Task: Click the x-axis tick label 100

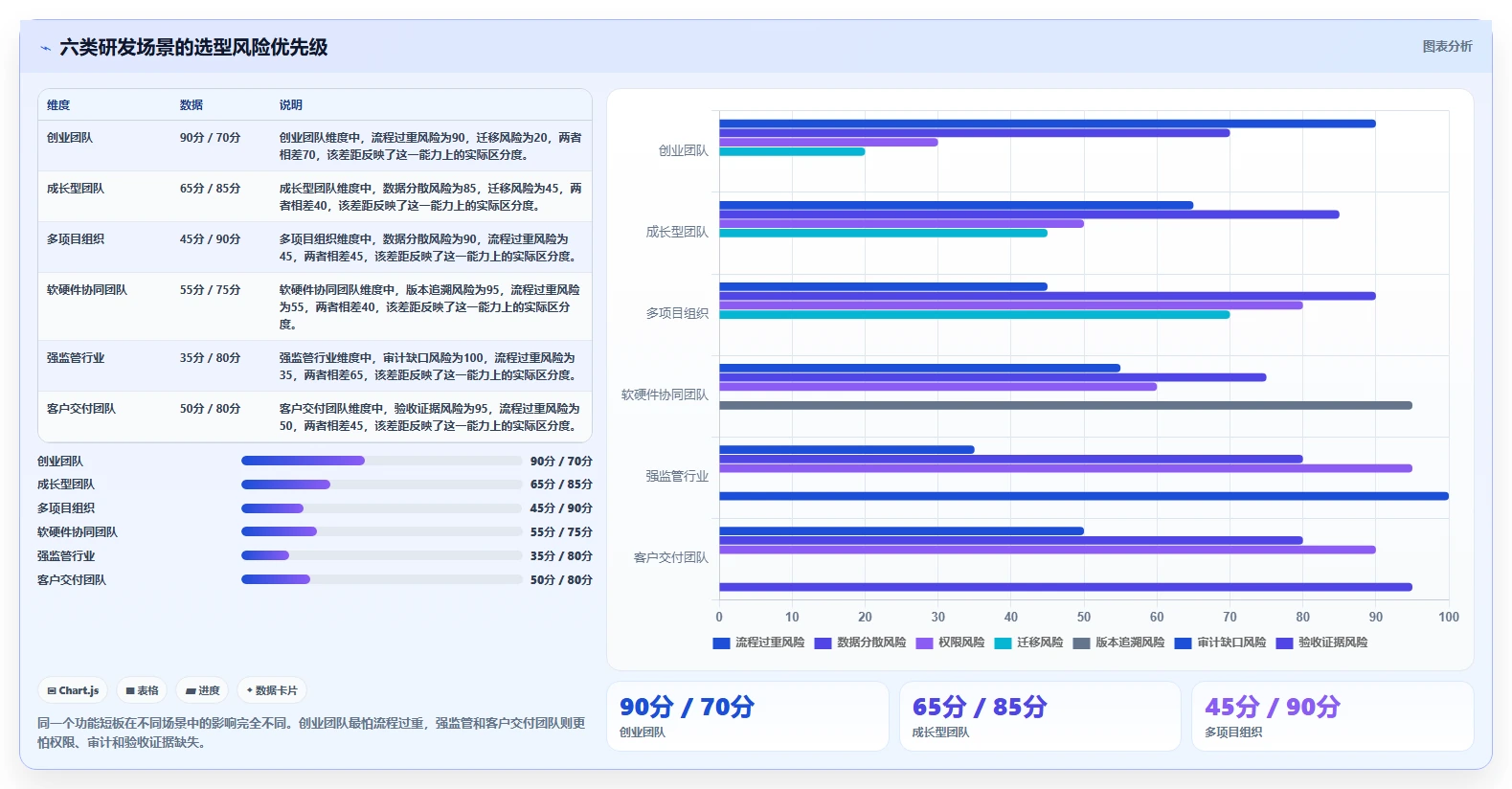Action: (x=1449, y=617)
